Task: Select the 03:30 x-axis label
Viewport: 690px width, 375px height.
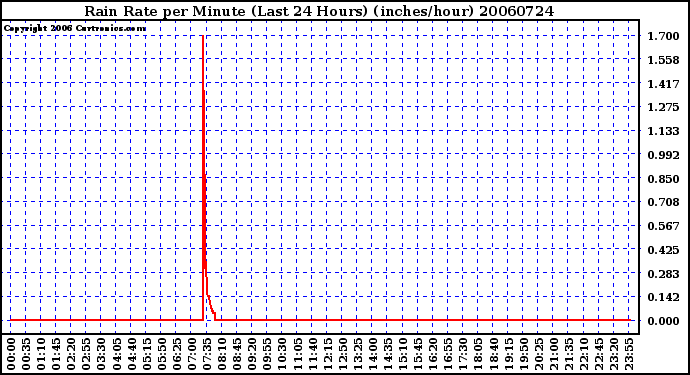Action: pos(101,355)
